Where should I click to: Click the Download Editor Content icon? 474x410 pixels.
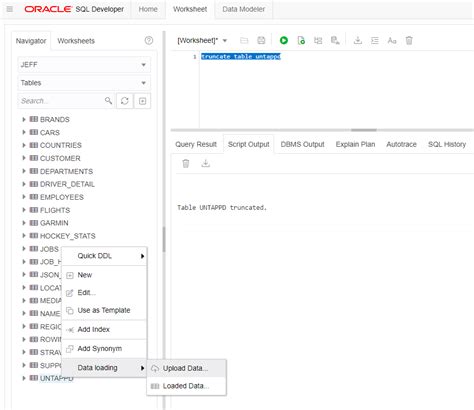tap(358, 40)
